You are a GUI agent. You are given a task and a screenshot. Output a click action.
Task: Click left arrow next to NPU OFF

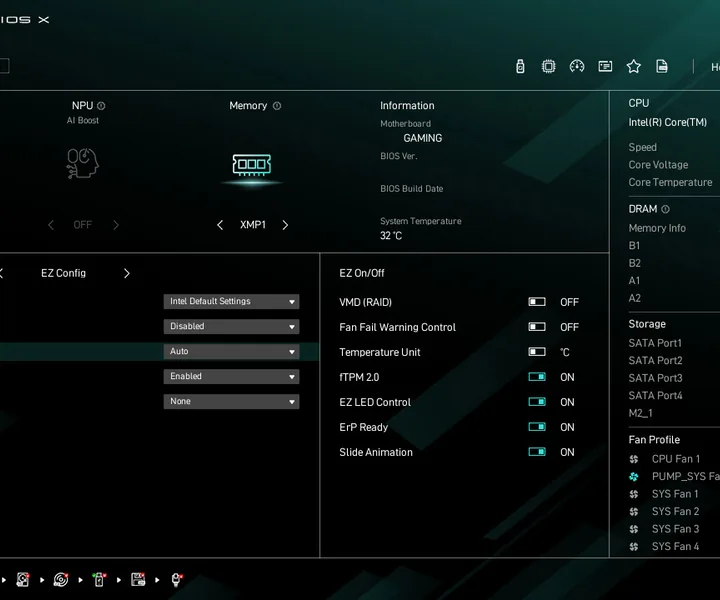(51, 225)
